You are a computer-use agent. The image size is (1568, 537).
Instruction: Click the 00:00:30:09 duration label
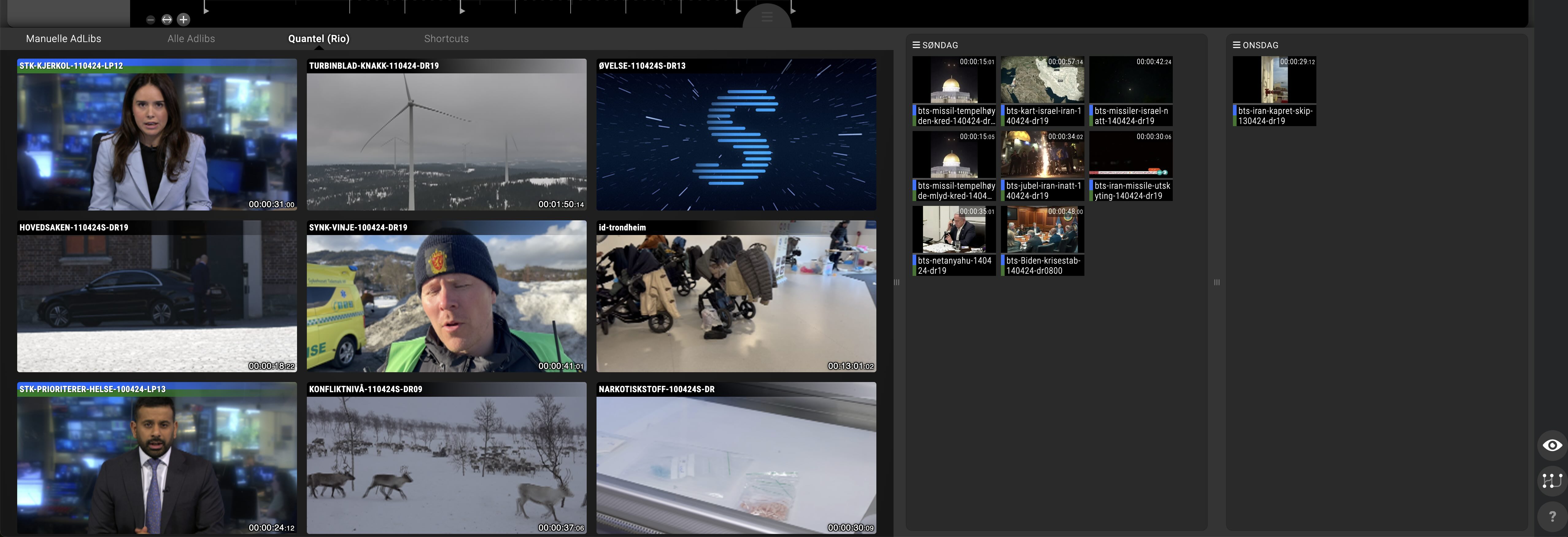click(x=850, y=528)
